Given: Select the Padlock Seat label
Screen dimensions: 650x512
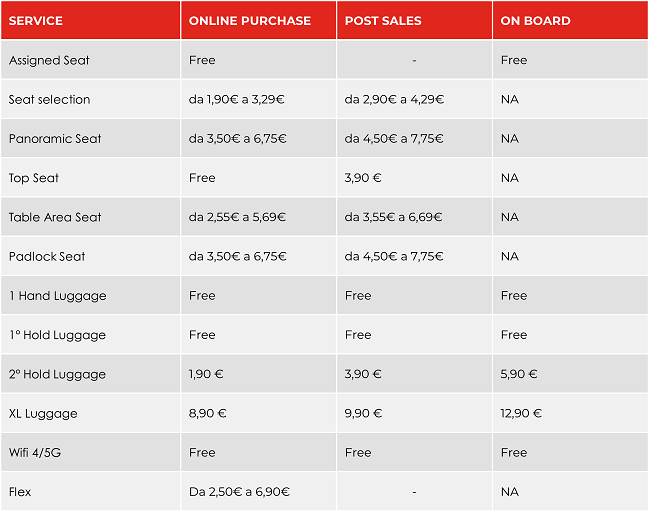Looking at the screenshot, I should coord(47,257).
